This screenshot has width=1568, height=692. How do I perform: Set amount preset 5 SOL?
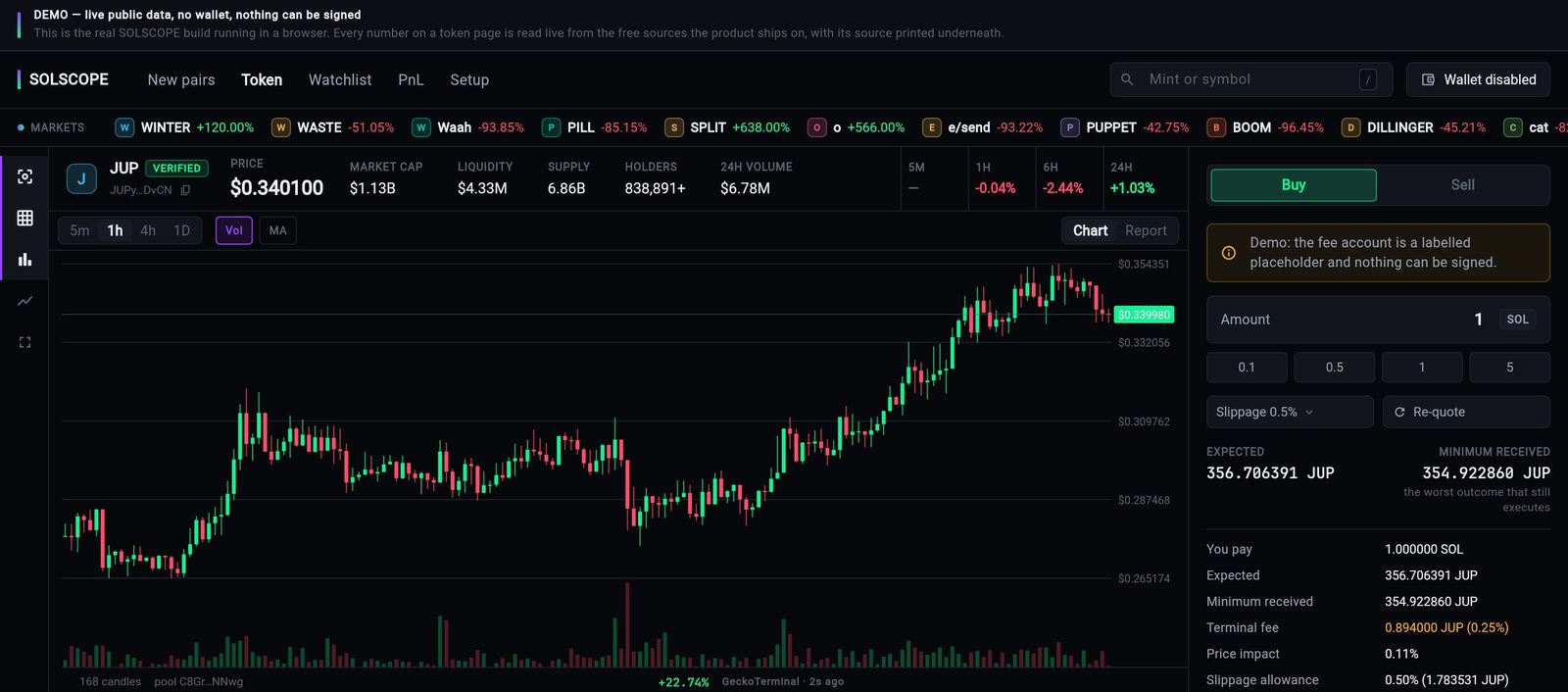coord(1510,368)
